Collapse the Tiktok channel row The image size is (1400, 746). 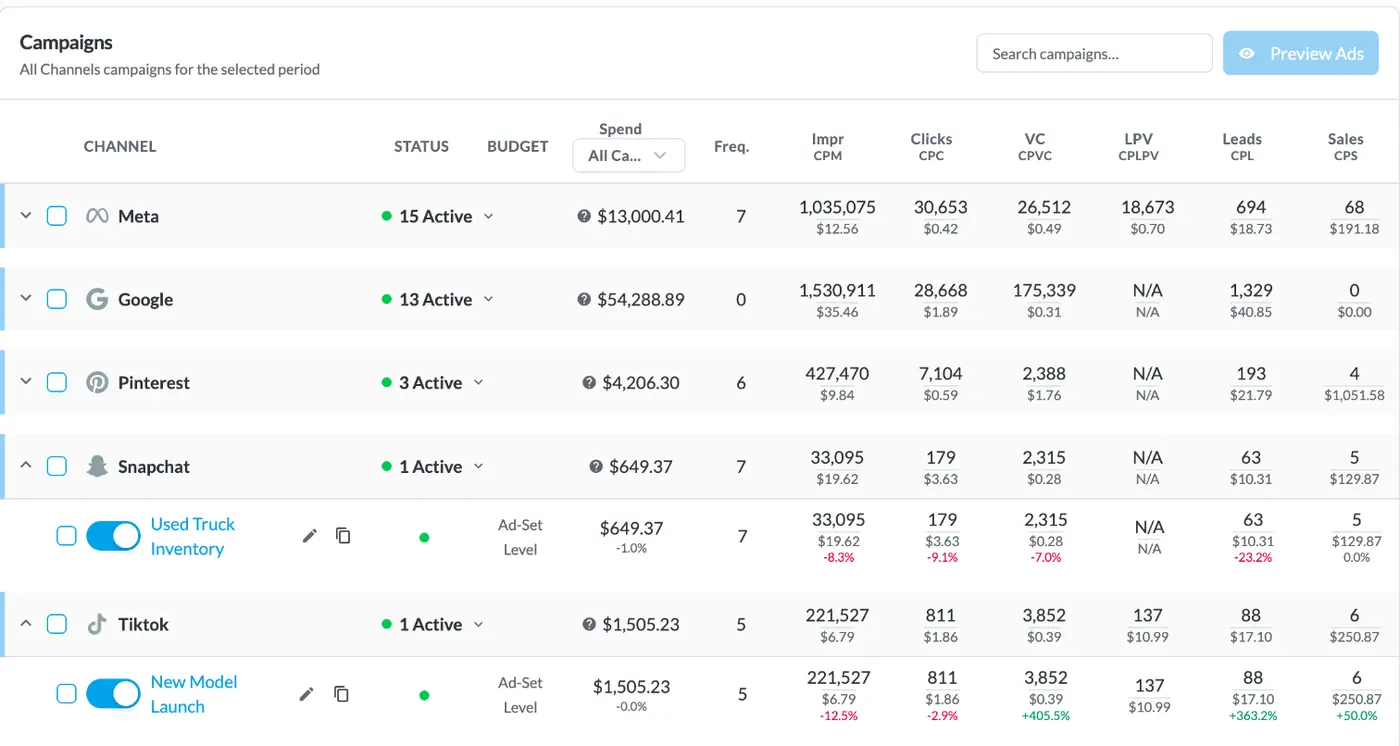[26, 624]
